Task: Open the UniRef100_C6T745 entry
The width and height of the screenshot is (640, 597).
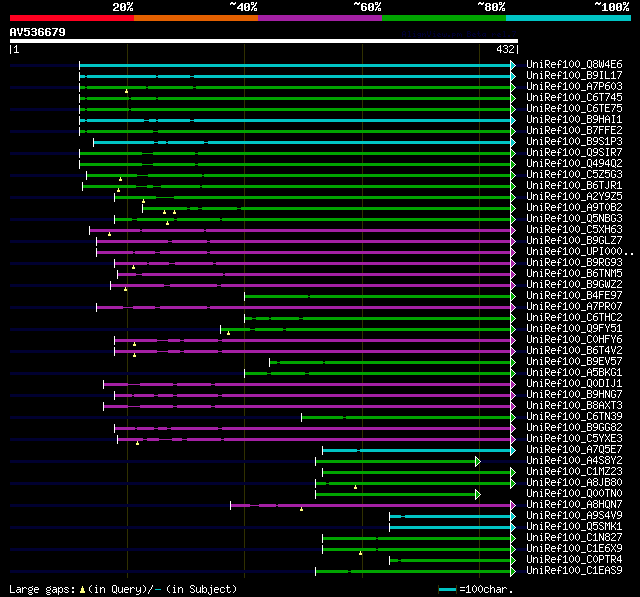Action: click(x=574, y=98)
